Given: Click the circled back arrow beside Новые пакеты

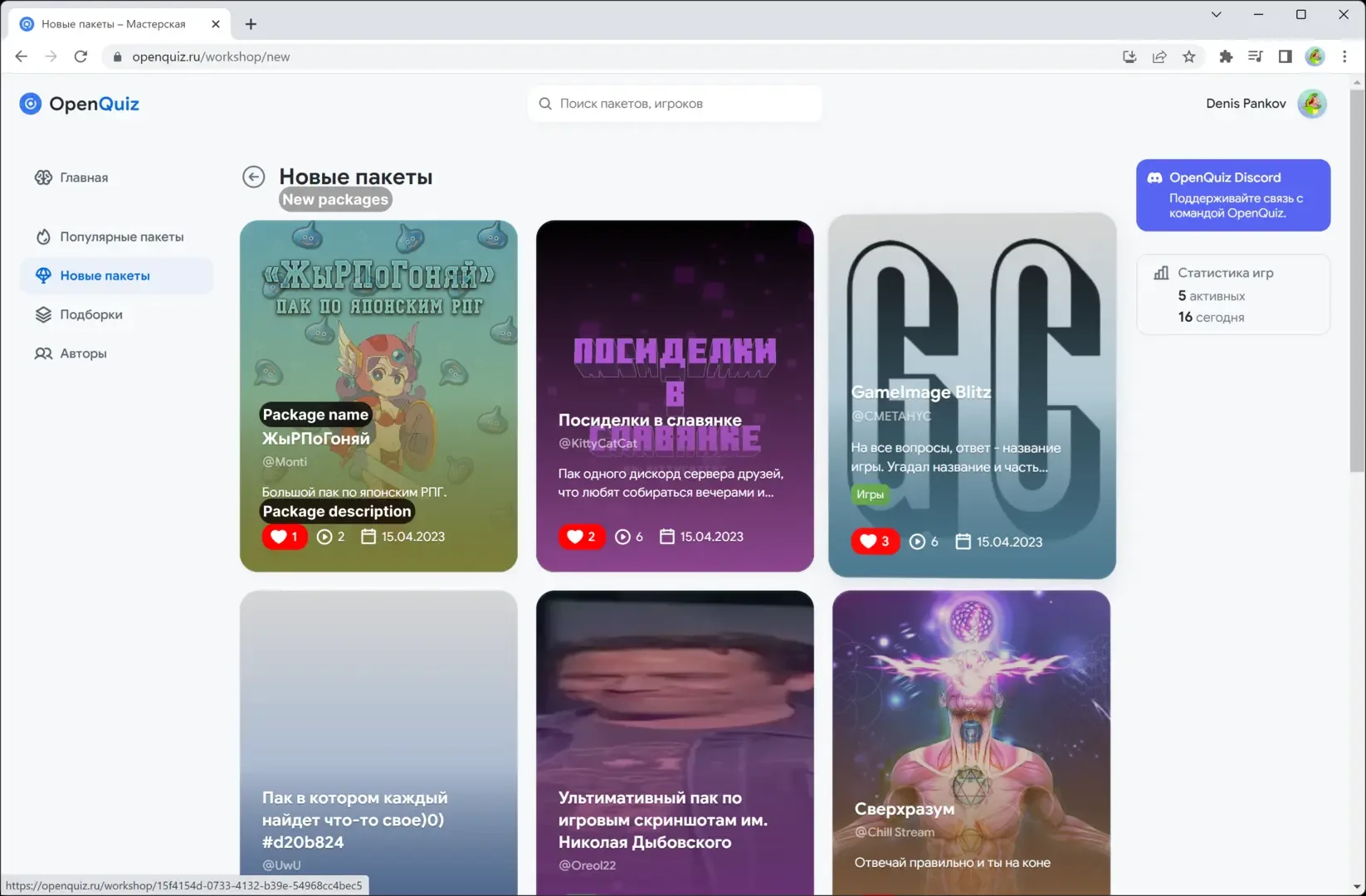Looking at the screenshot, I should point(254,177).
